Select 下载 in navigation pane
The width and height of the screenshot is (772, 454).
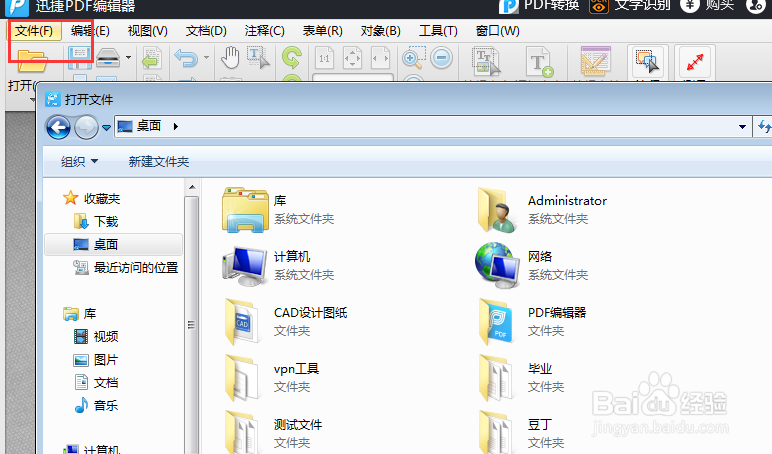pyautogui.click(x=96, y=222)
